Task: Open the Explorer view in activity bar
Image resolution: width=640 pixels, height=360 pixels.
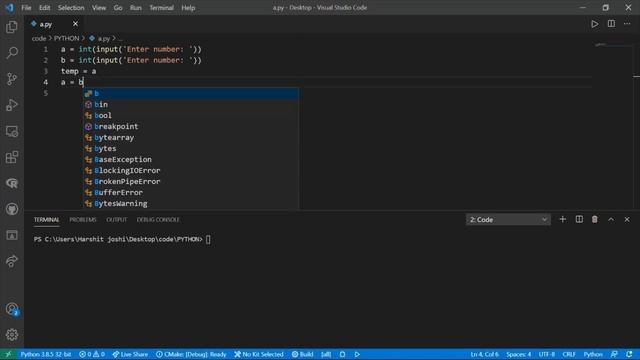Action: 12,27
